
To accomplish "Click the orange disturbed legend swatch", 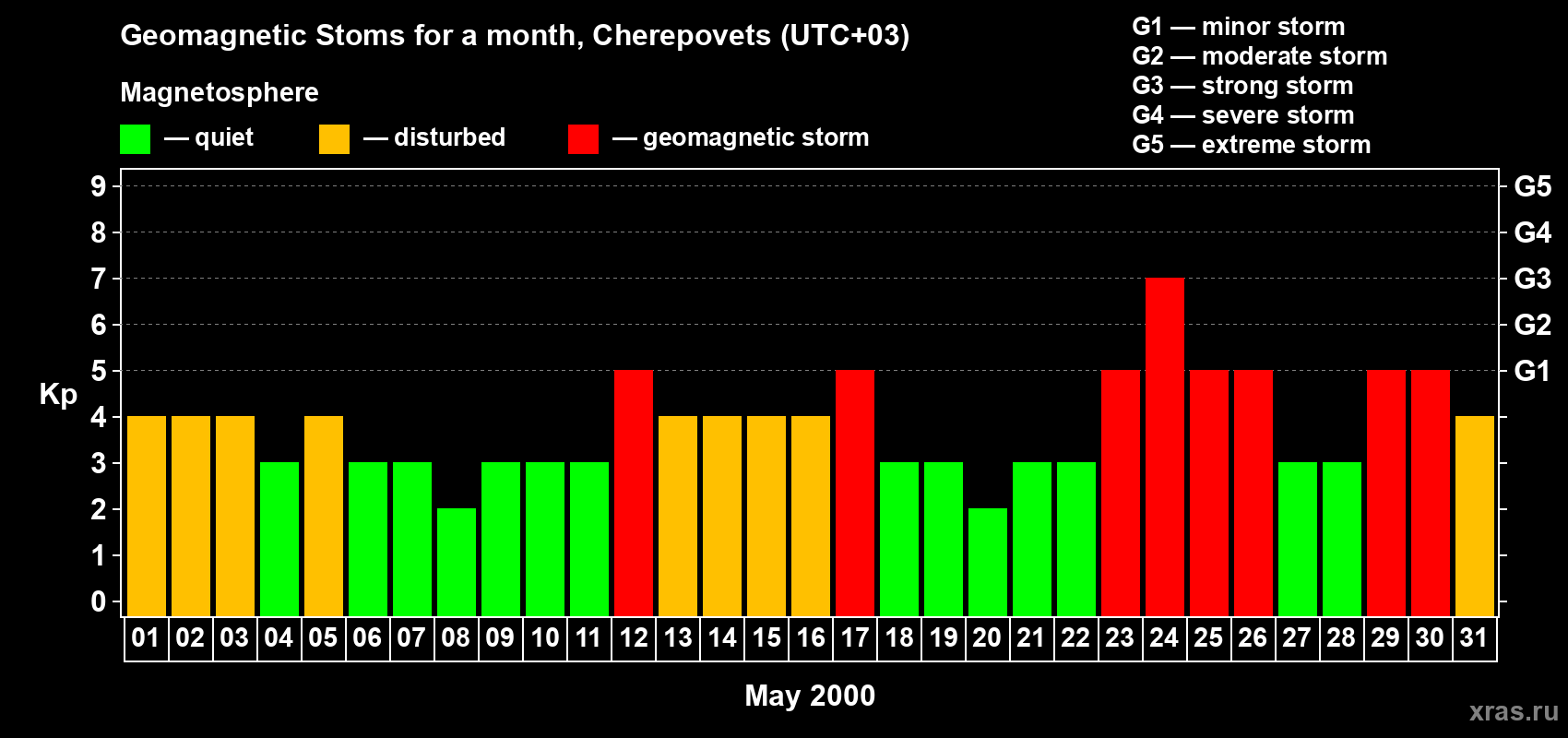I will click(x=334, y=139).
